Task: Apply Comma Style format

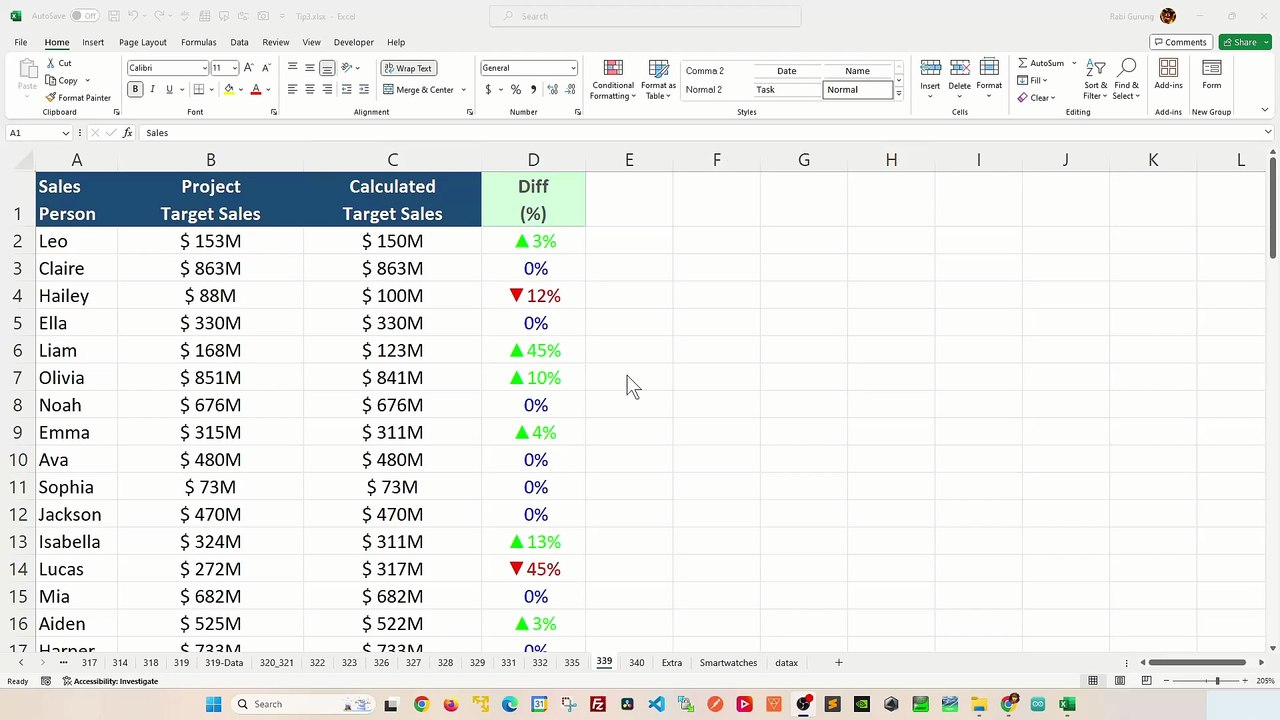Action: [533, 89]
